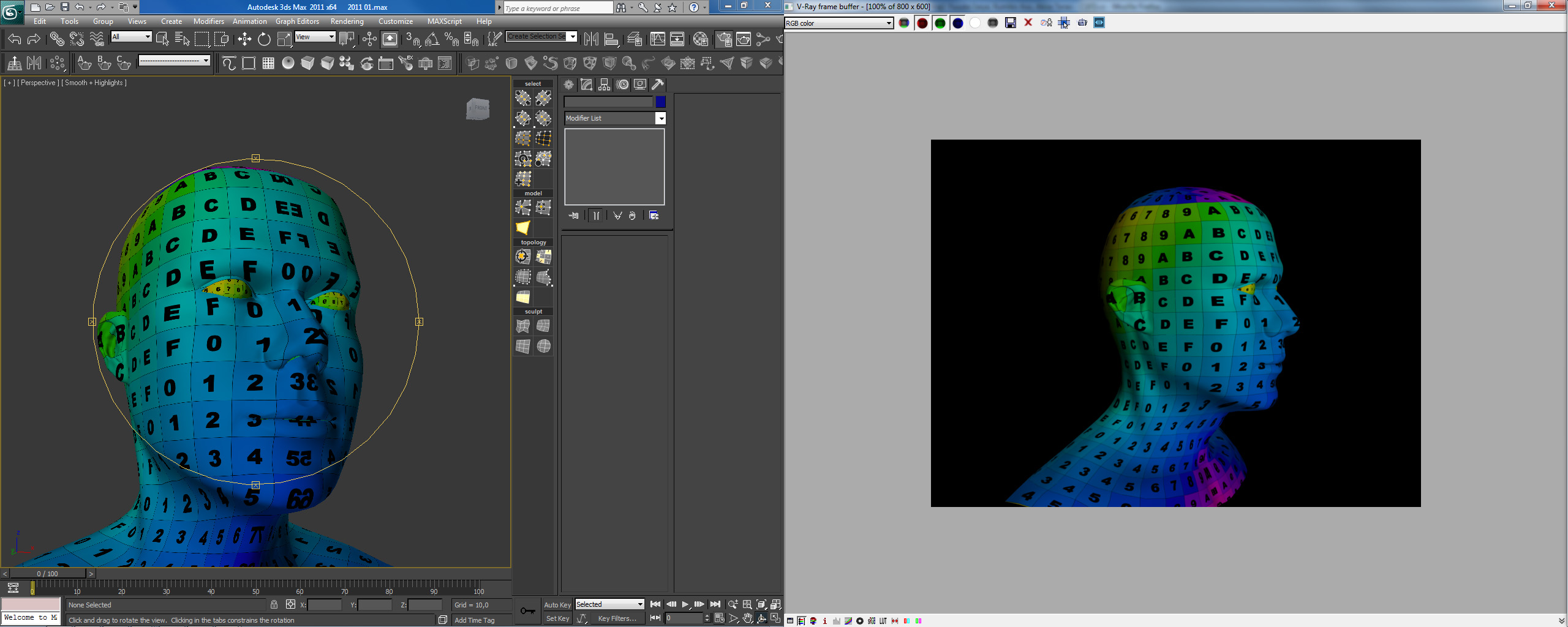Open the Utilities hammer panel icon

[658, 84]
